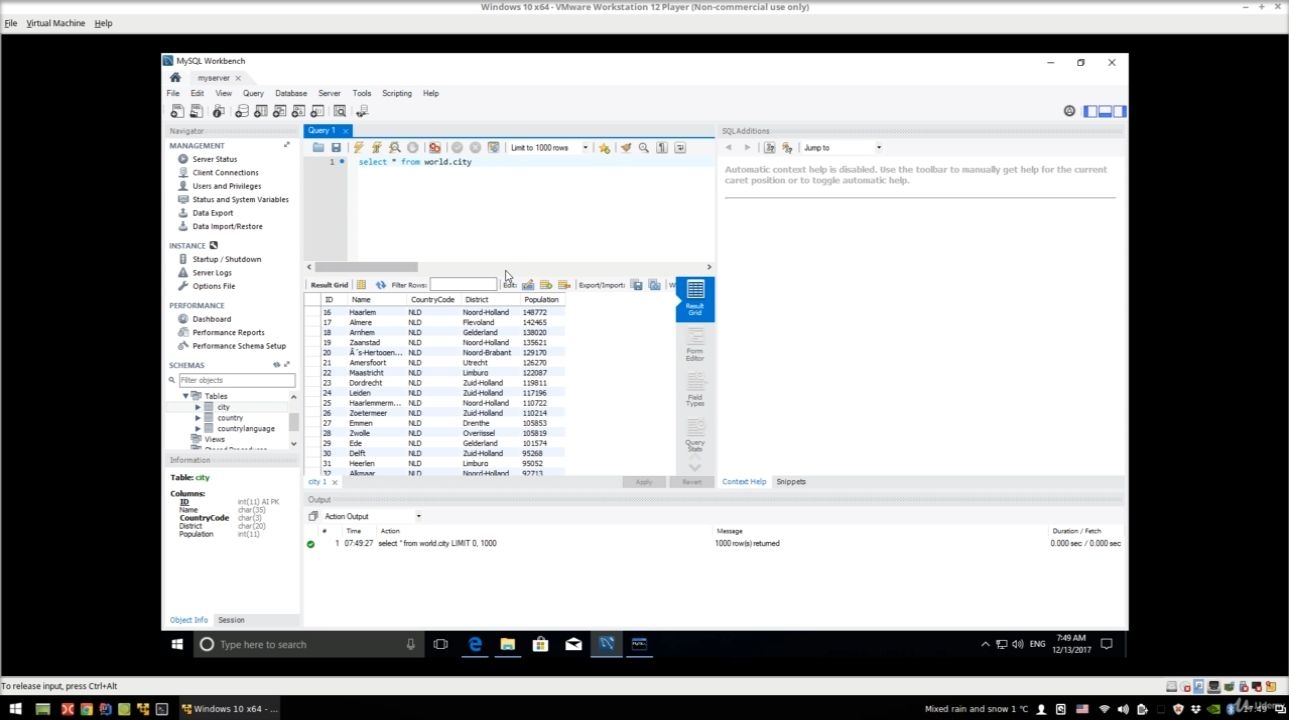
Task: Open Server Status page
Action: click(x=214, y=159)
